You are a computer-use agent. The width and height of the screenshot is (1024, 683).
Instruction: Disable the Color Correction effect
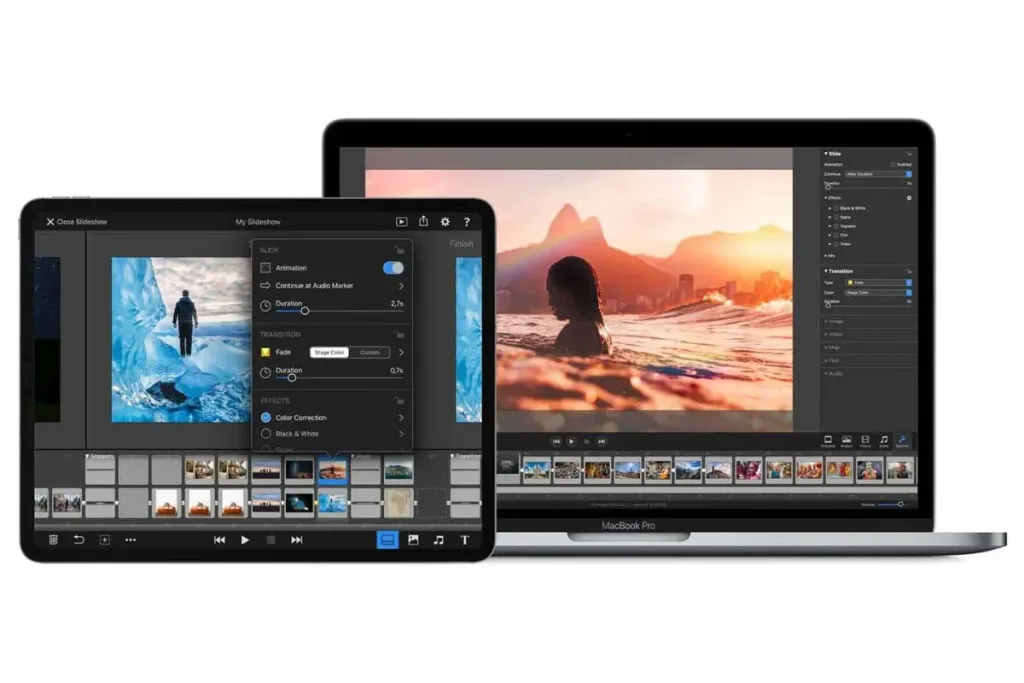tap(266, 417)
